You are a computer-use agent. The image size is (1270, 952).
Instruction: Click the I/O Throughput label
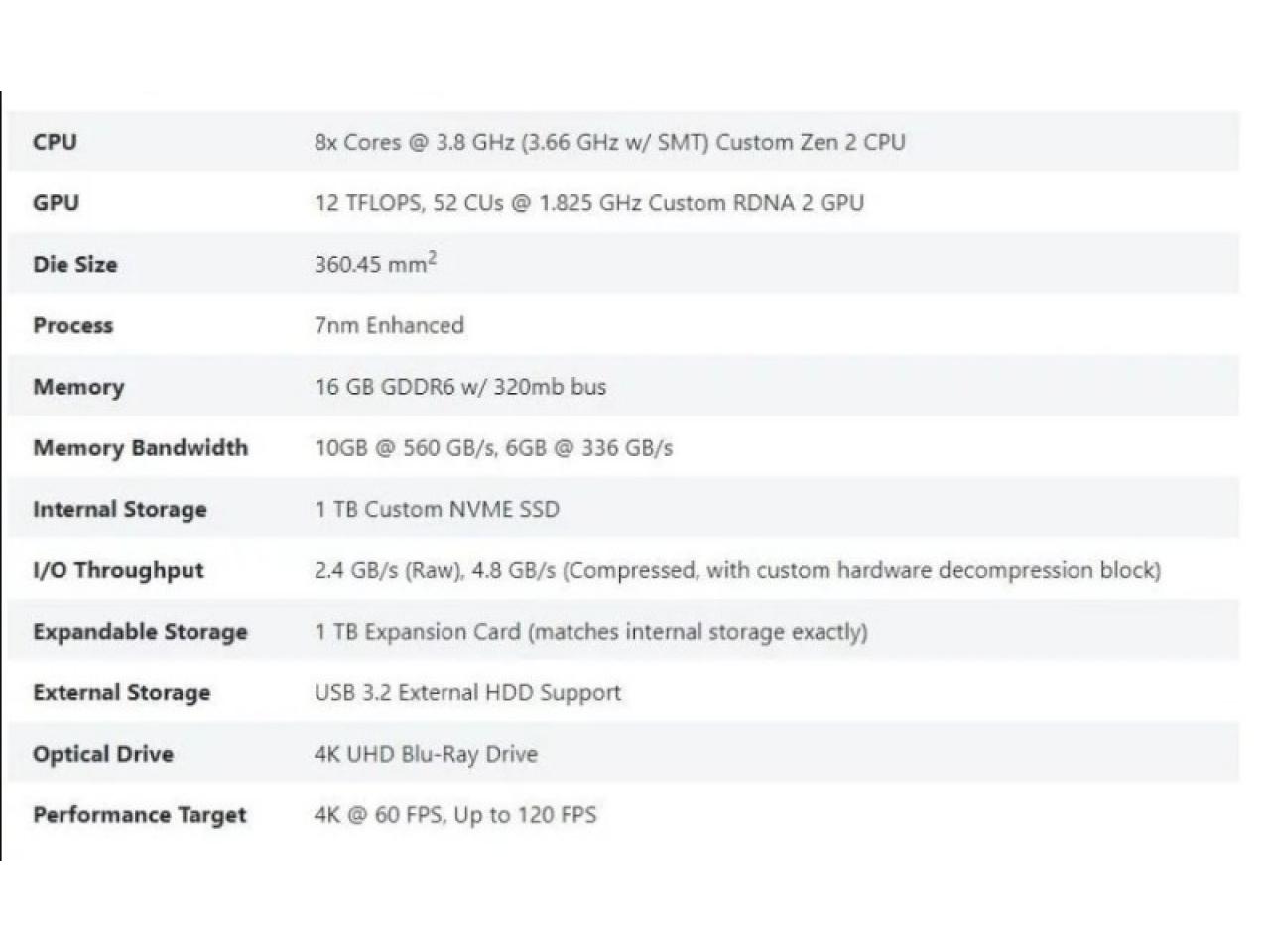(x=118, y=571)
